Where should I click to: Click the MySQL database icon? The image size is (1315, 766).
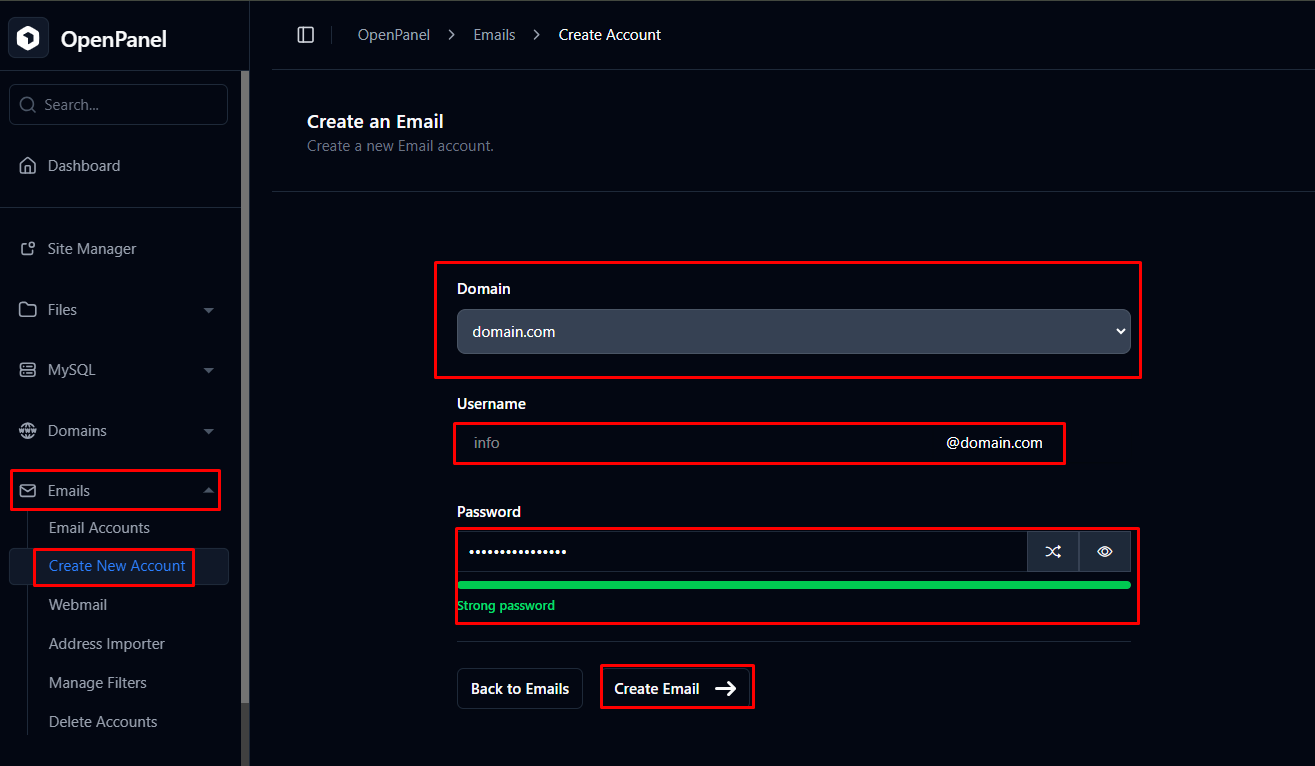tap(28, 370)
